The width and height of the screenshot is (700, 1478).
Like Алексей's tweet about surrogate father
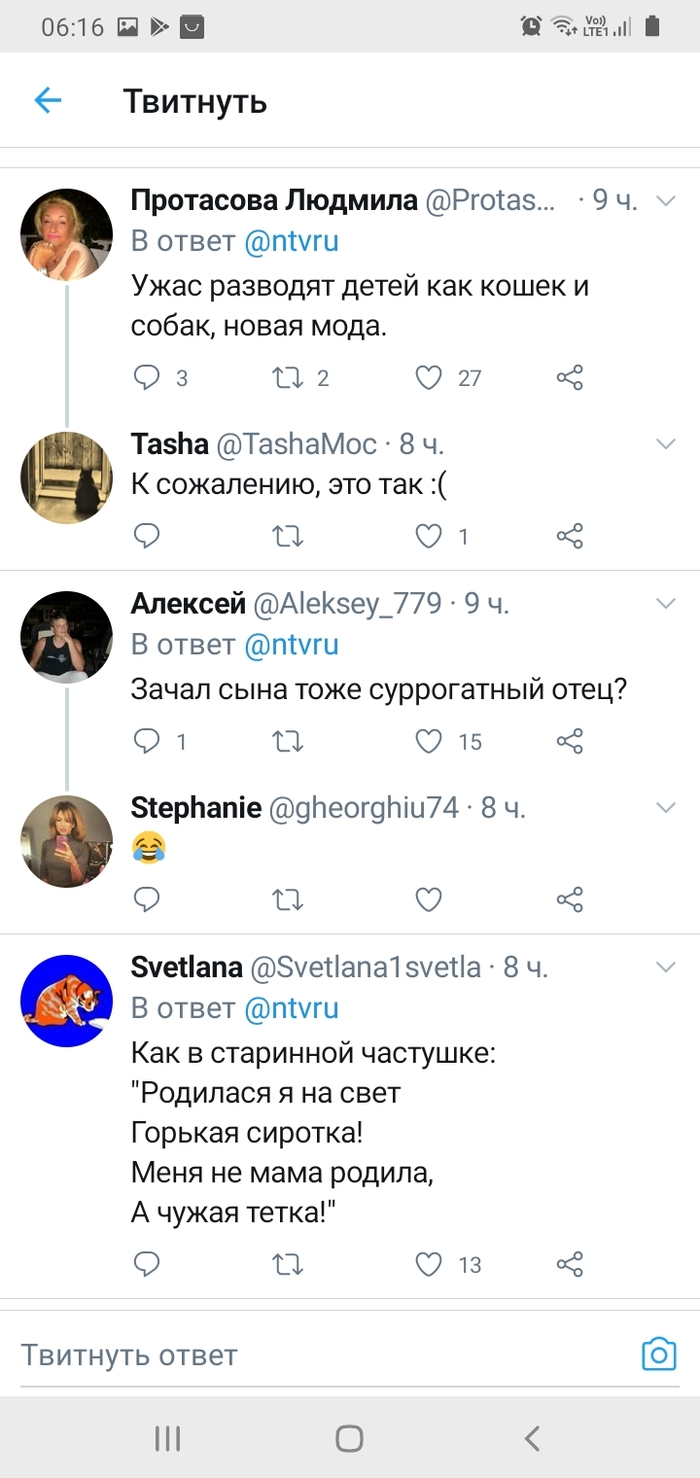pyautogui.click(x=429, y=741)
